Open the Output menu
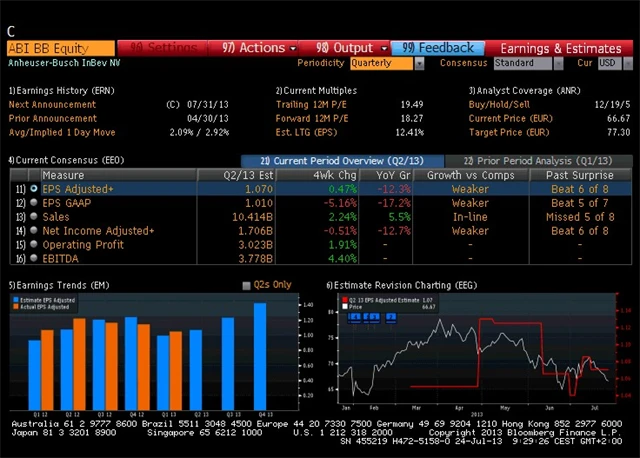 (346, 47)
